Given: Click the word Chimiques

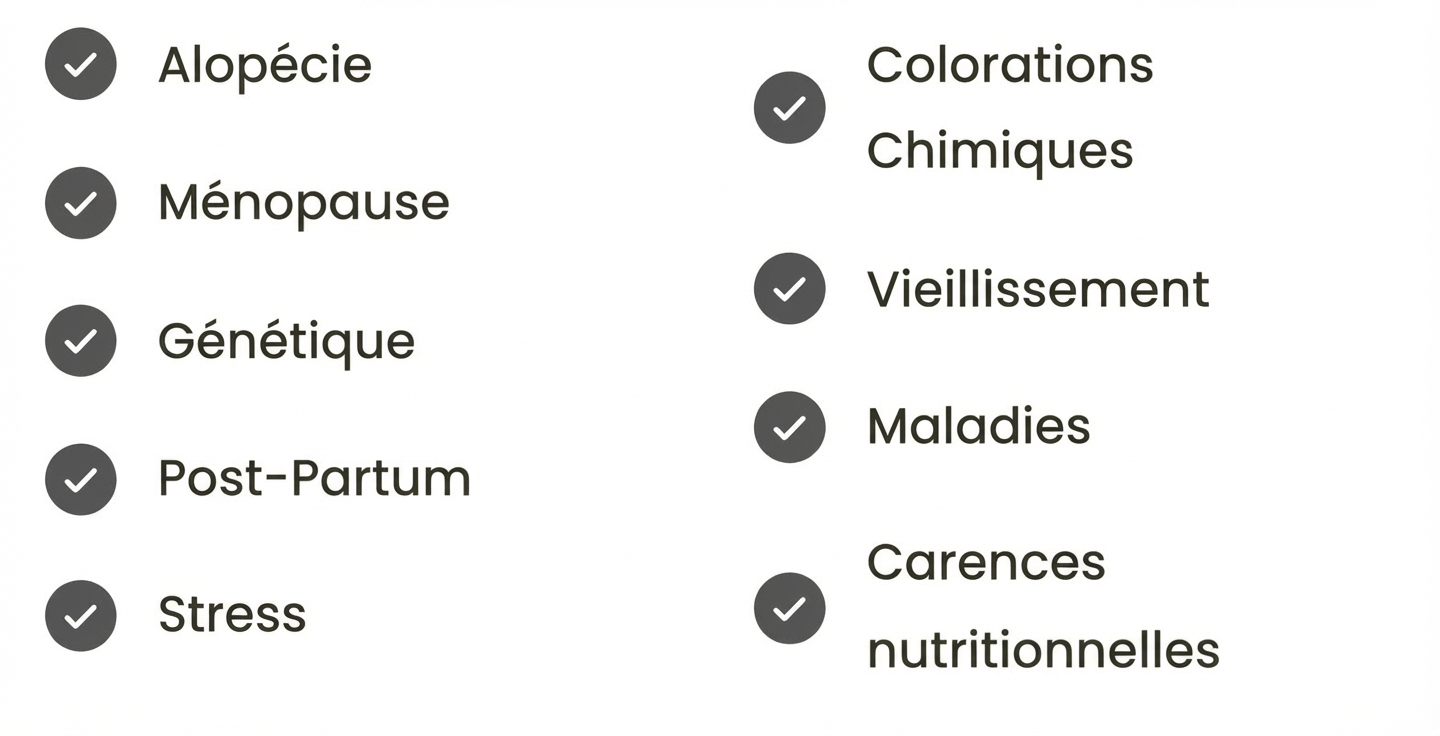Looking at the screenshot, I should 1000,151.
